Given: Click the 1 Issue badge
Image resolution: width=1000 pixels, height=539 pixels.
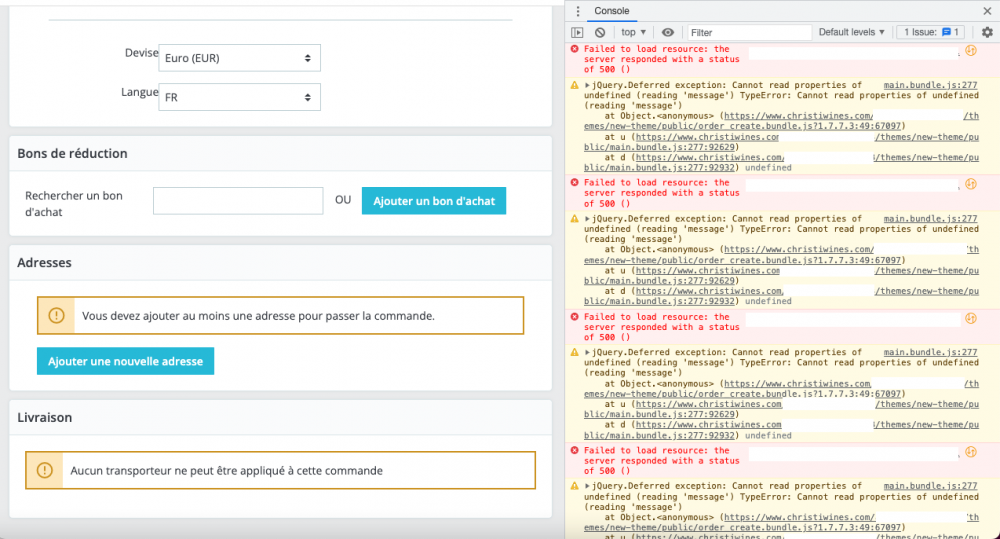Looking at the screenshot, I should pyautogui.click(x=931, y=32).
